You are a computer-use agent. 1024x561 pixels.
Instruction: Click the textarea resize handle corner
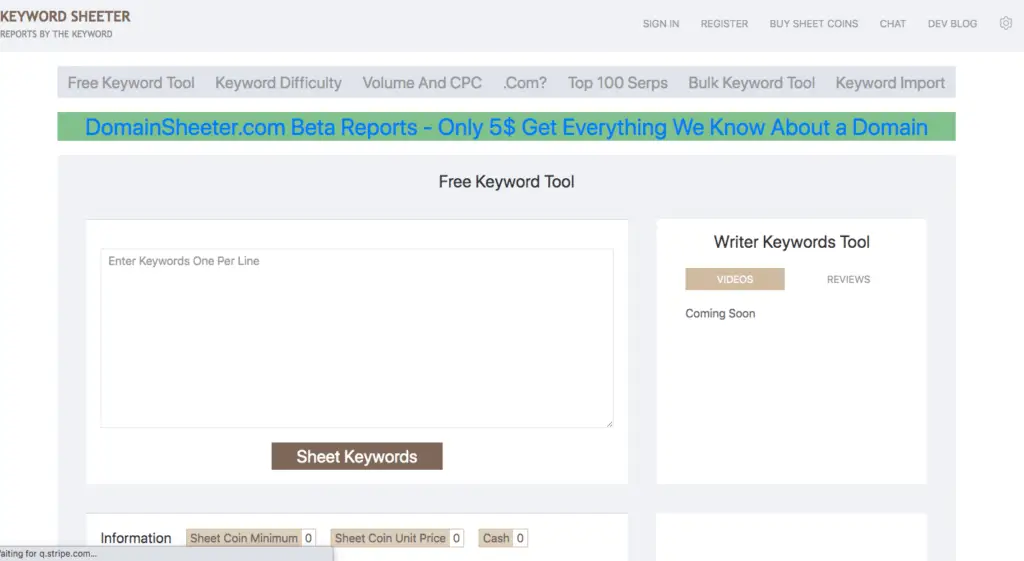[x=609, y=424]
